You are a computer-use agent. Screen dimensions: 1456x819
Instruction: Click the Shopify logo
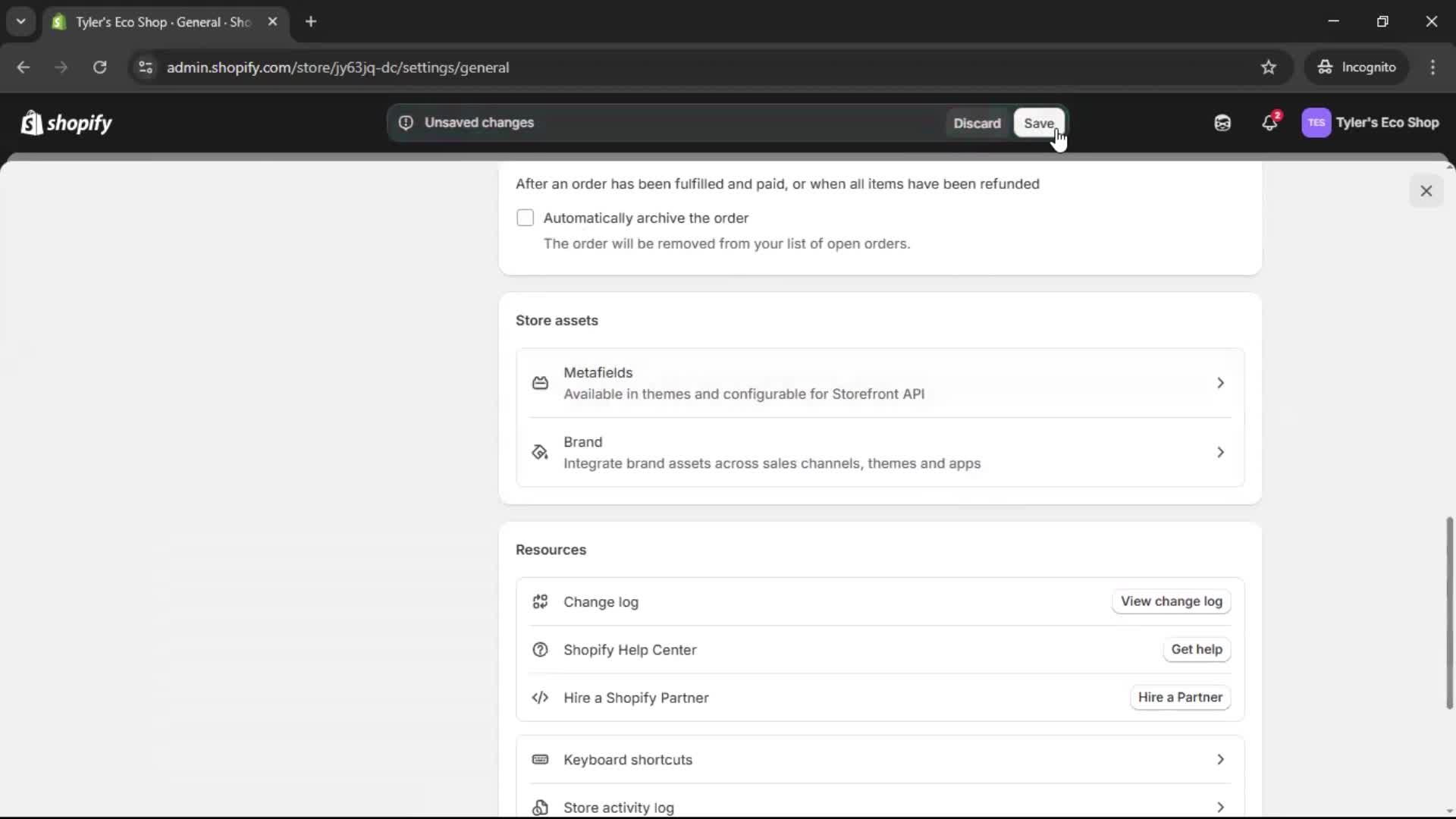66,123
